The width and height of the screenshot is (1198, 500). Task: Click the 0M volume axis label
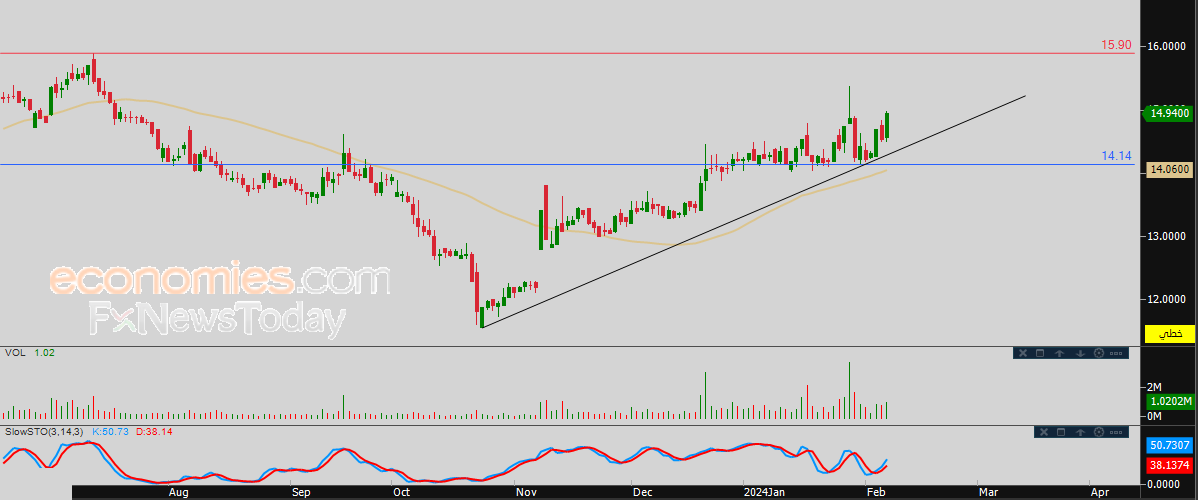click(x=1154, y=416)
